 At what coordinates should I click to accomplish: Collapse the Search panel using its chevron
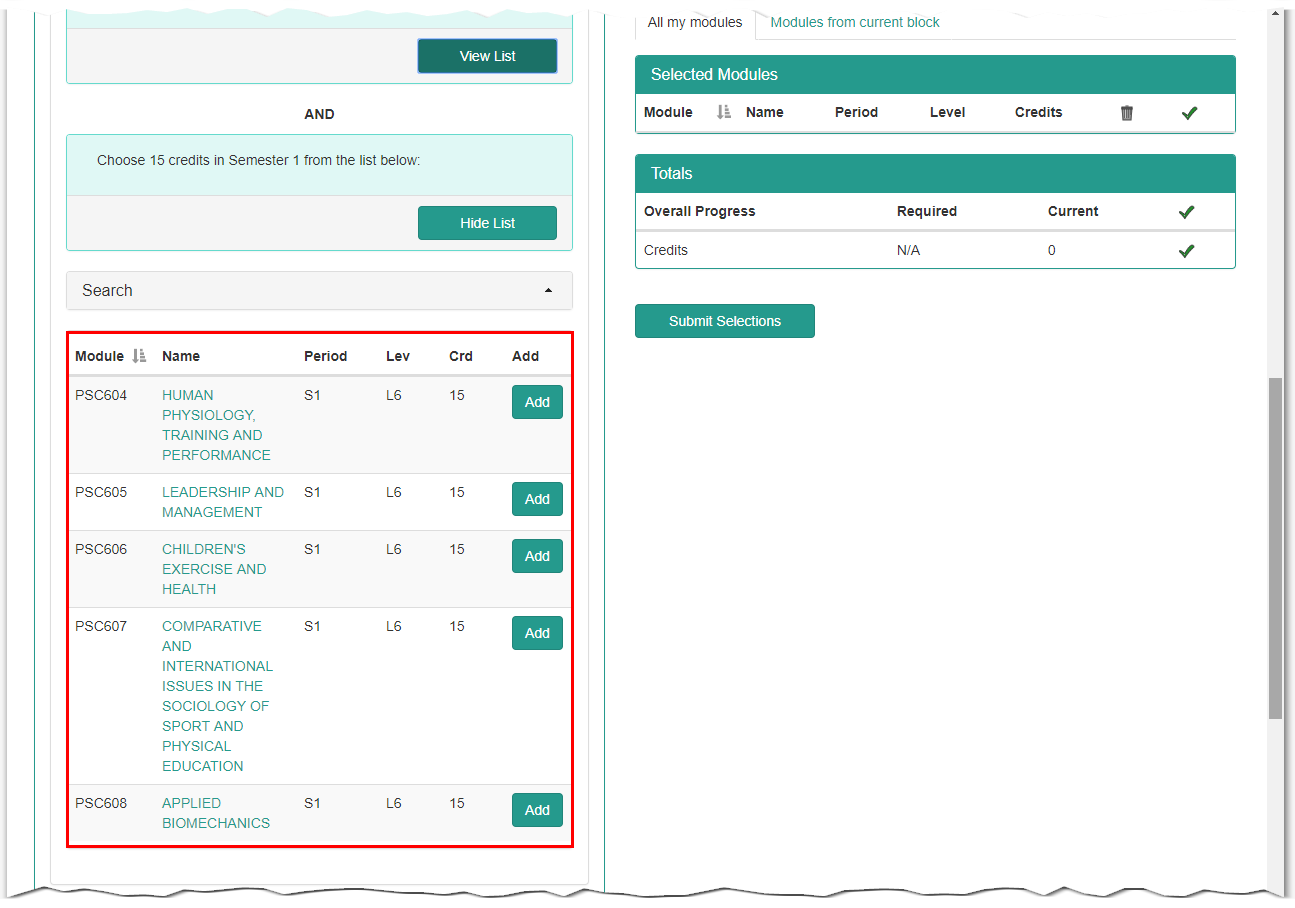coord(548,290)
